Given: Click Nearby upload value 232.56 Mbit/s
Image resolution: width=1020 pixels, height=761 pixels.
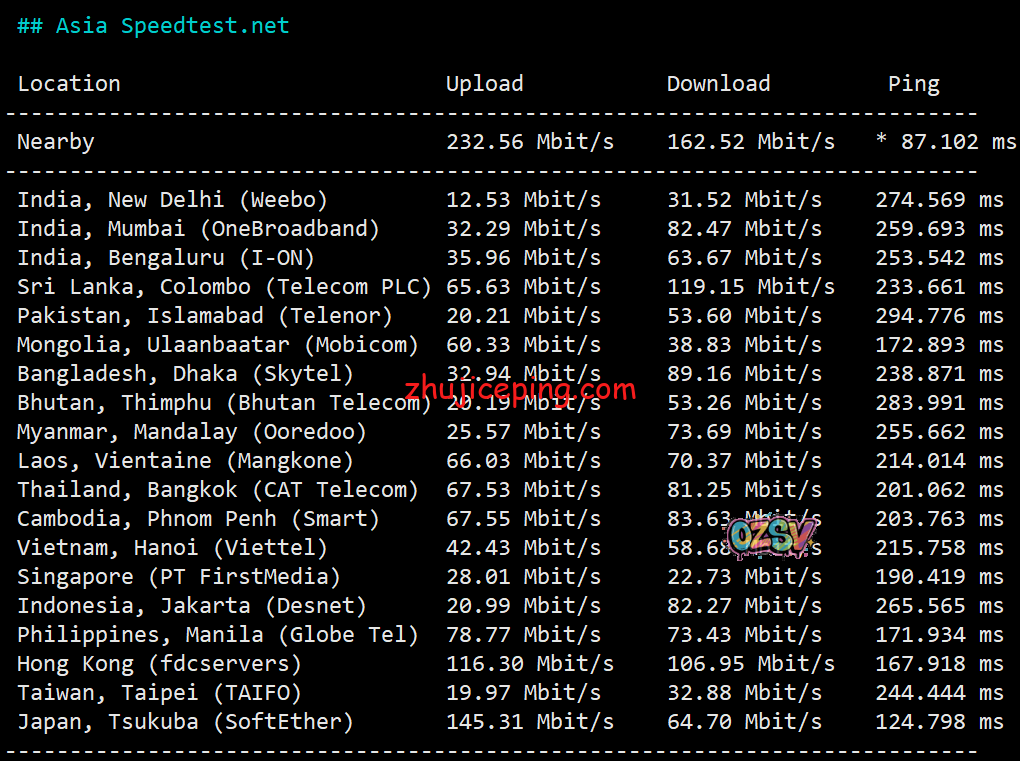Looking at the screenshot, I should click(x=529, y=142).
